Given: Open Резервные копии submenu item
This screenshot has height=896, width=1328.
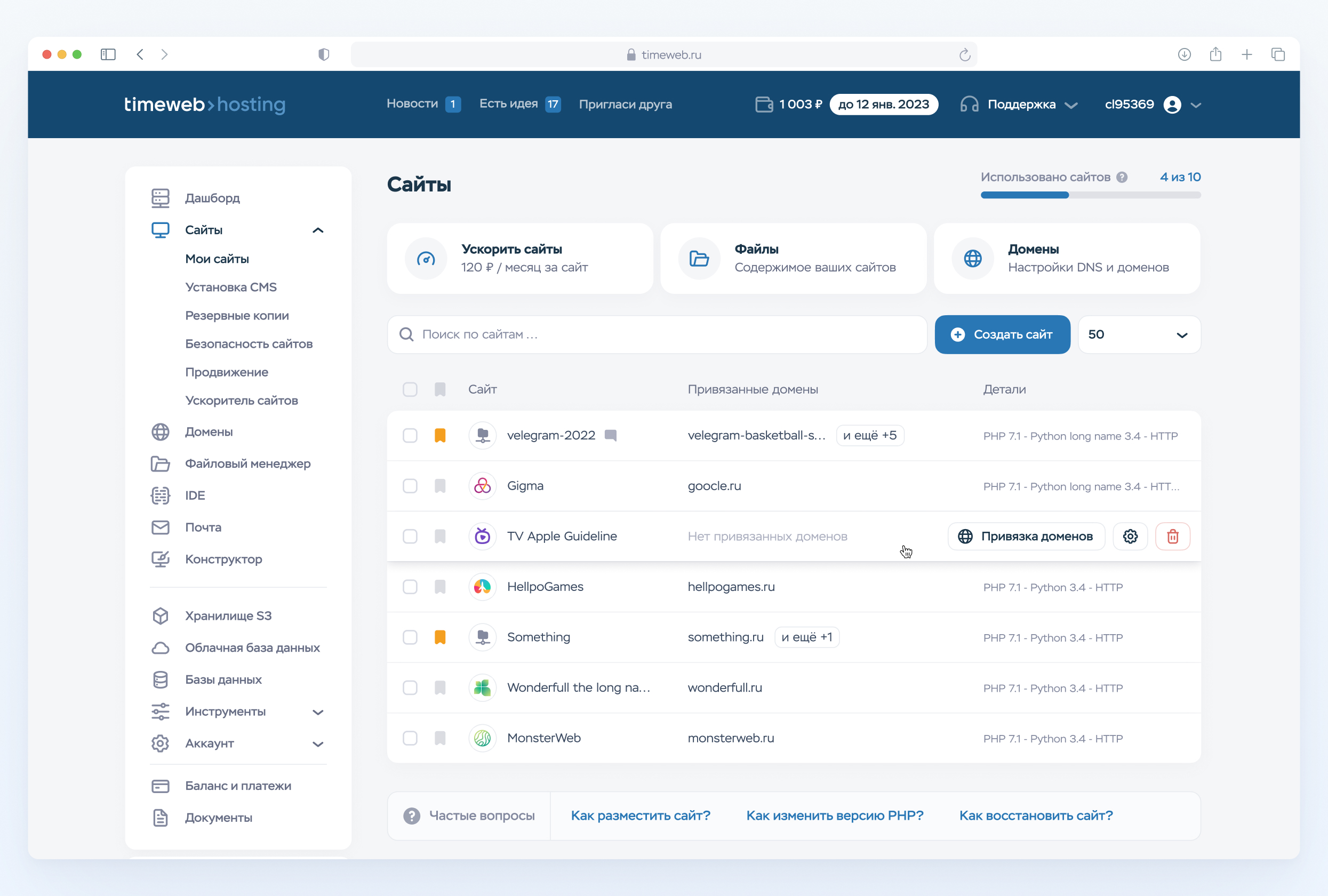Looking at the screenshot, I should click(x=237, y=315).
